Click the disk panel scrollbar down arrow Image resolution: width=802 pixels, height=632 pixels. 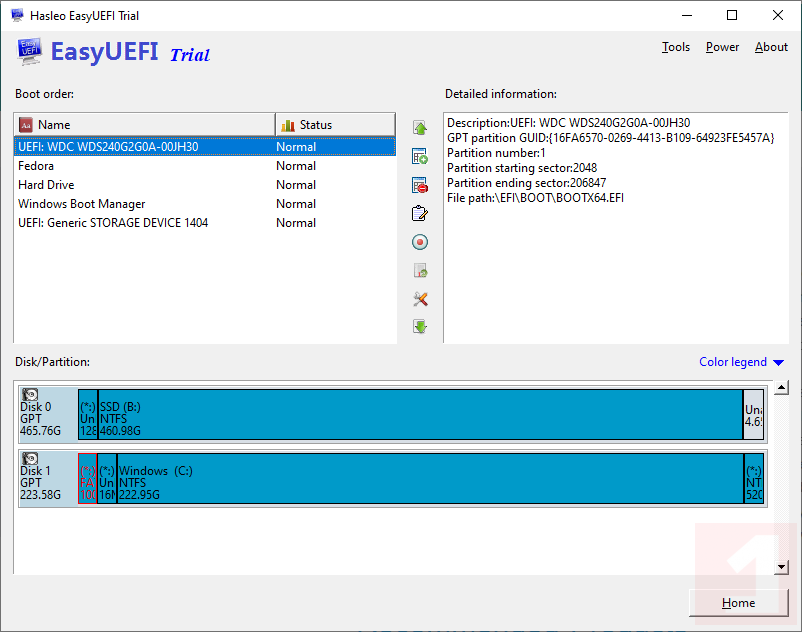point(781,567)
